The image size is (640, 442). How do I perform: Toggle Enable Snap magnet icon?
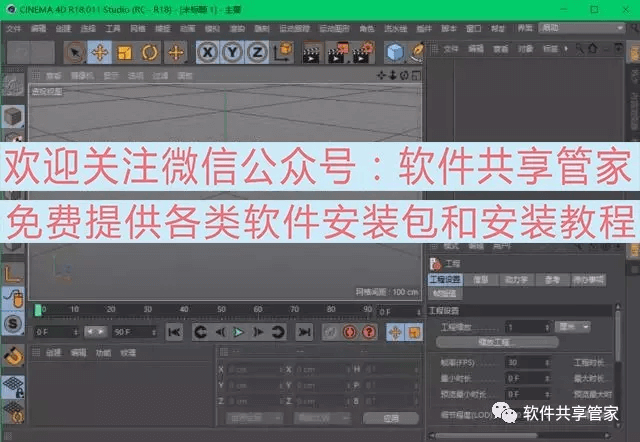click(x=13, y=356)
